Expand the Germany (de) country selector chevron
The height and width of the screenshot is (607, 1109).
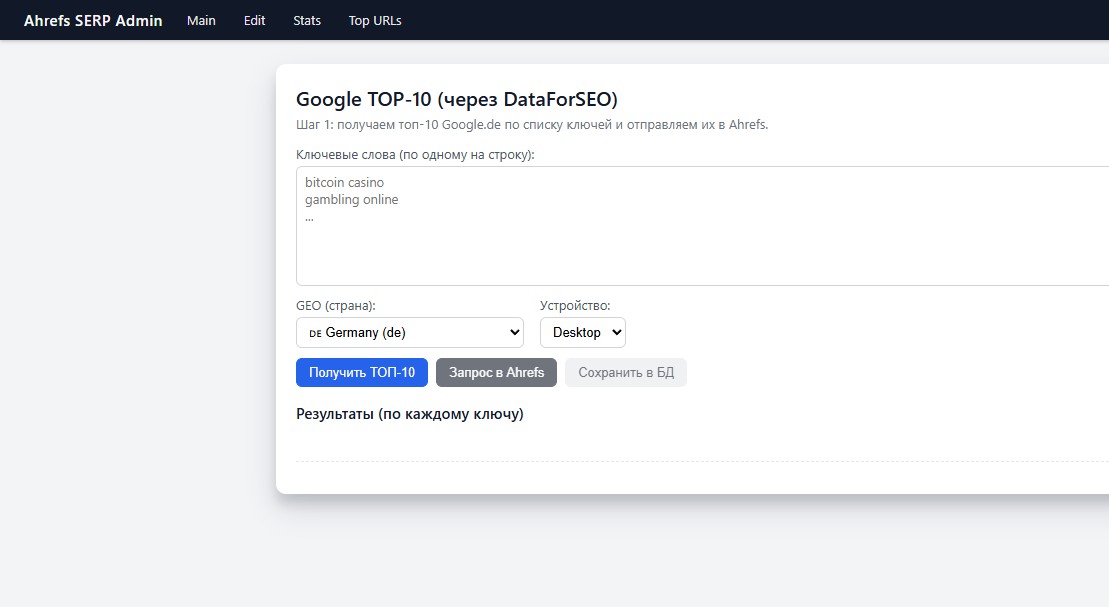tap(513, 331)
